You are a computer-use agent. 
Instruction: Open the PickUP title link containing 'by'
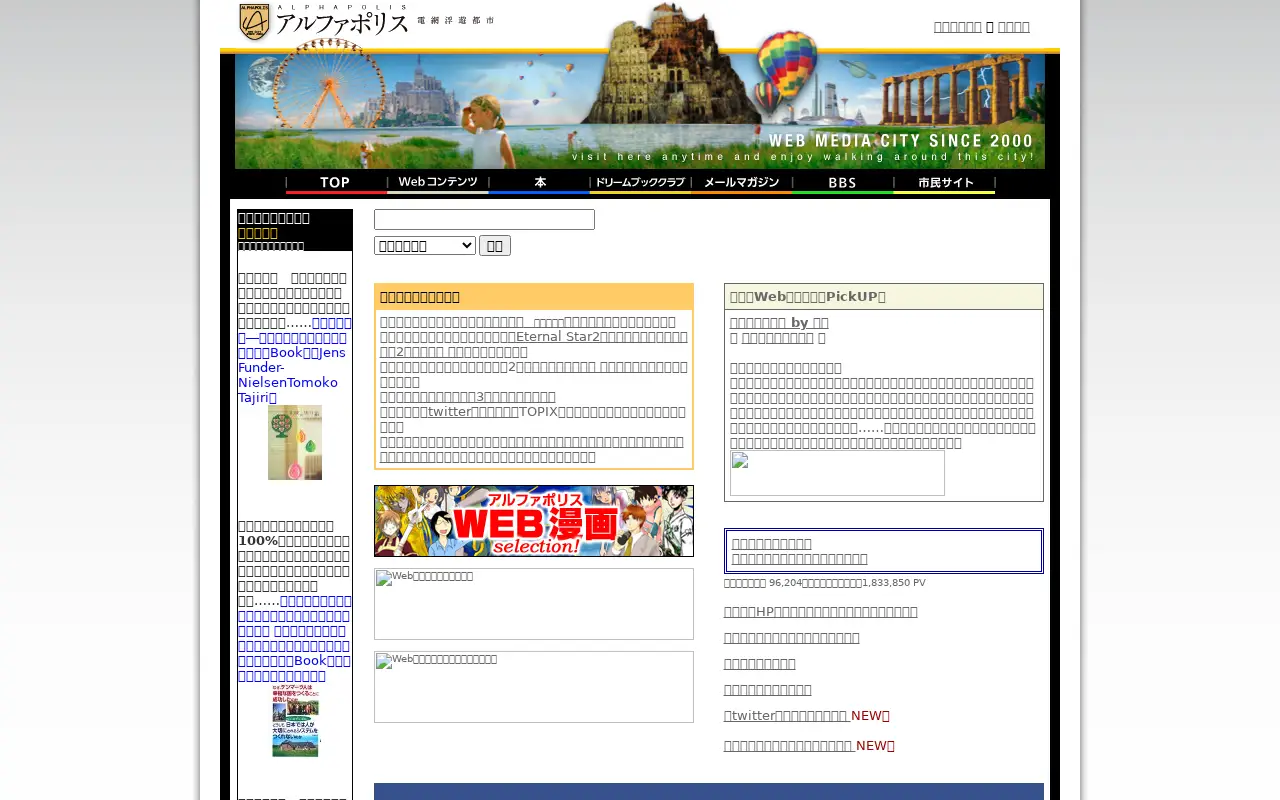[x=779, y=322]
